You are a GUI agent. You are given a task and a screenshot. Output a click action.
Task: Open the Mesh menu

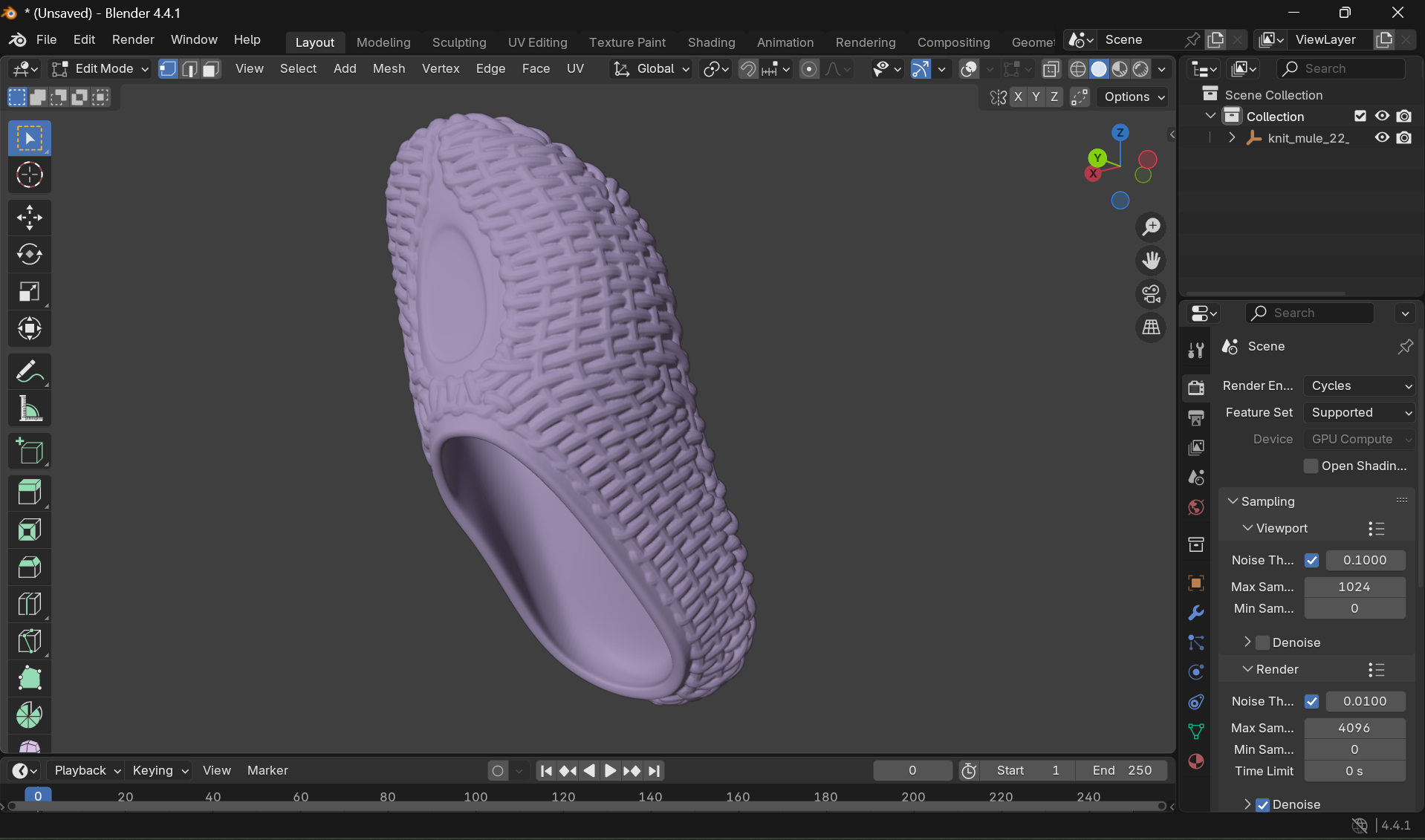389,68
